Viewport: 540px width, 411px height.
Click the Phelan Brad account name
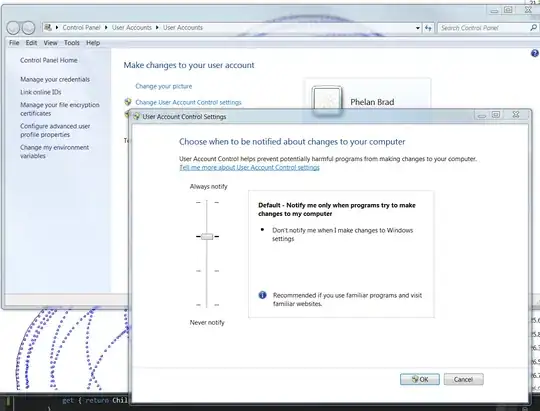372,102
